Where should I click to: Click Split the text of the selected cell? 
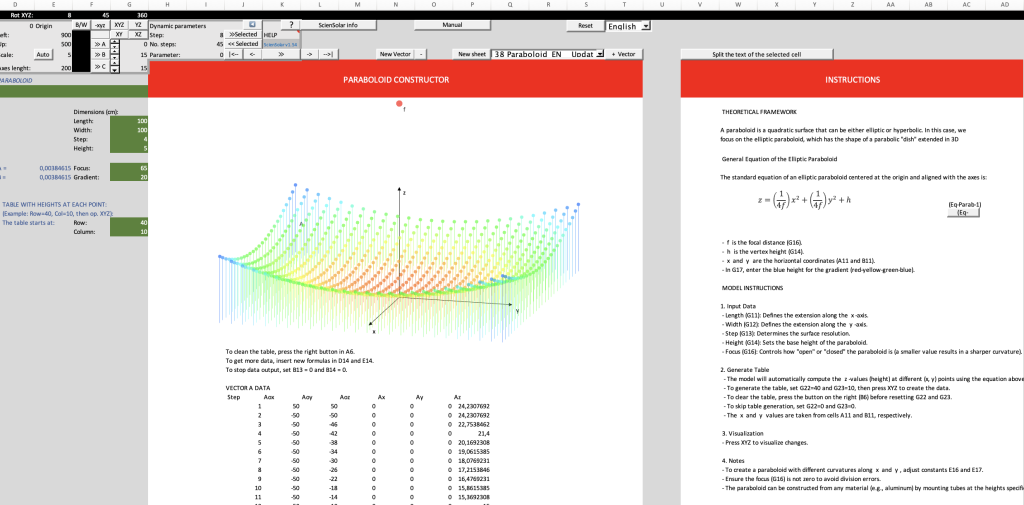757,54
